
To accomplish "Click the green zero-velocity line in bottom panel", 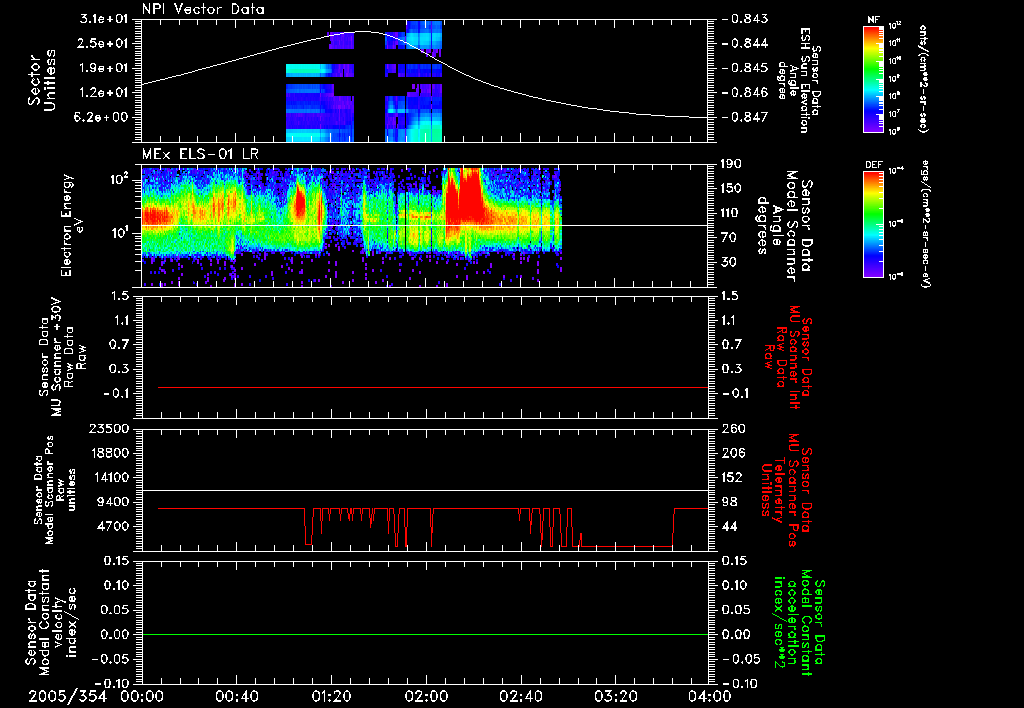I will click(x=424, y=634).
